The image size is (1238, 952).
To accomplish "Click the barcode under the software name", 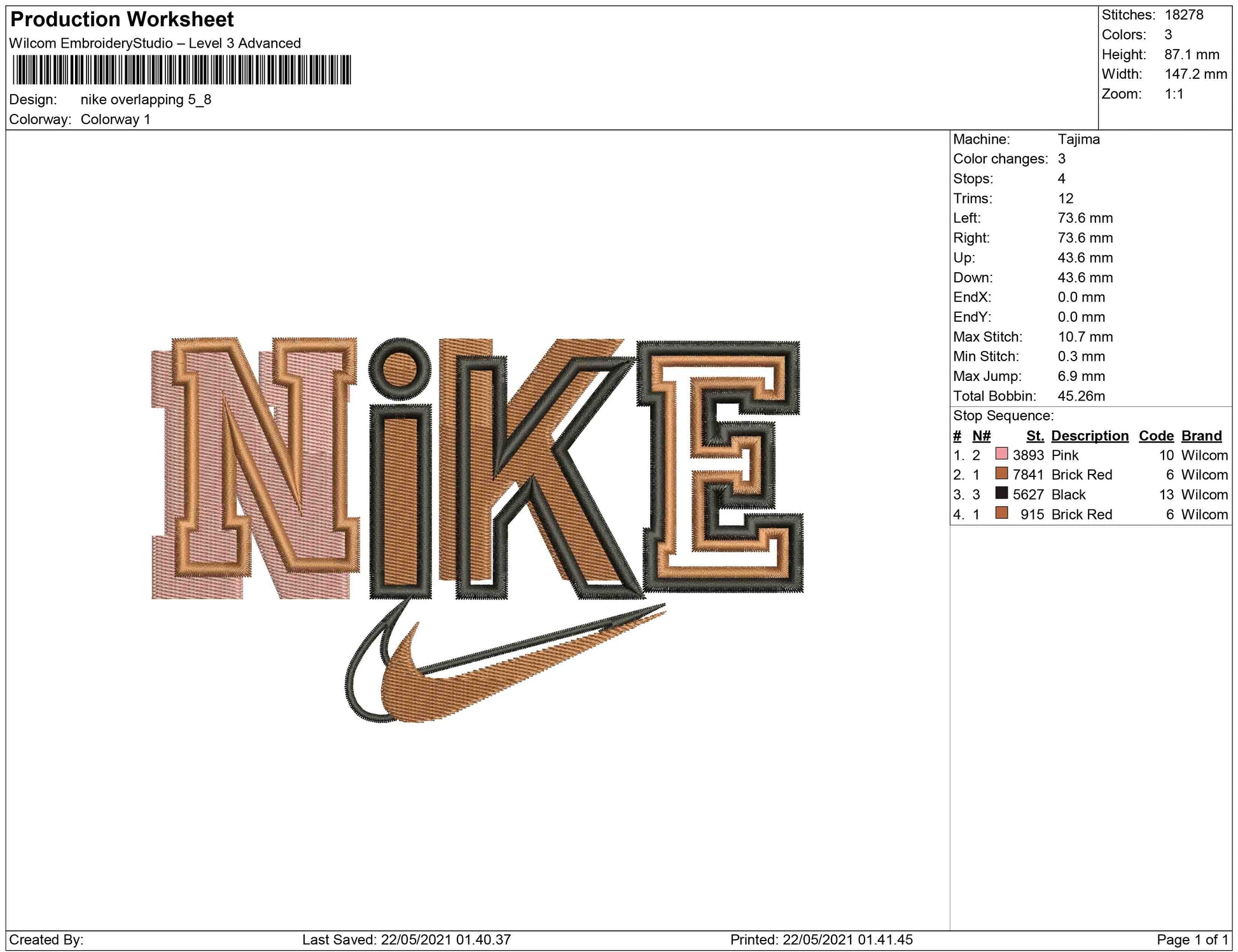I will click(x=181, y=70).
